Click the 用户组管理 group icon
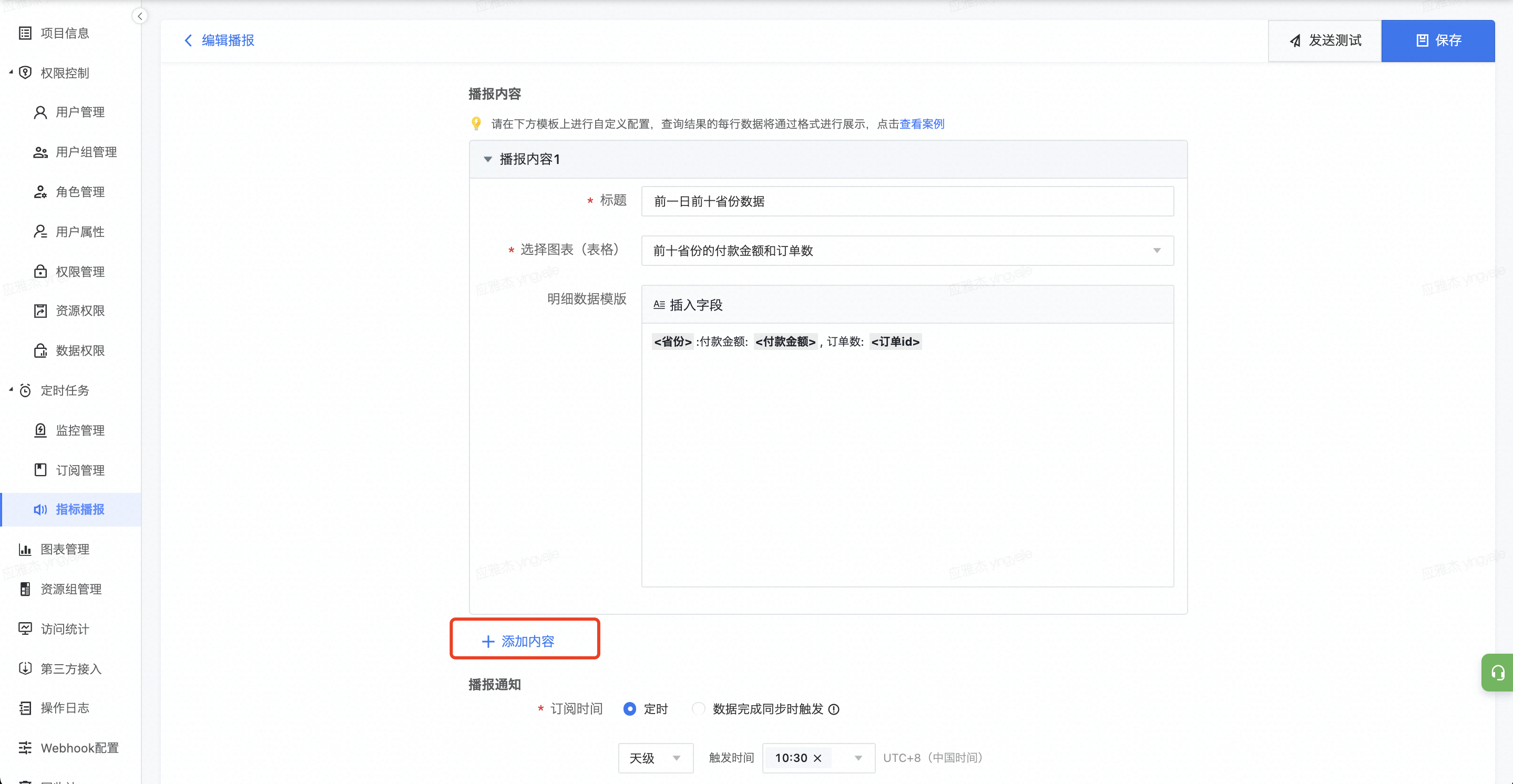This screenshot has width=1513, height=784. click(40, 152)
